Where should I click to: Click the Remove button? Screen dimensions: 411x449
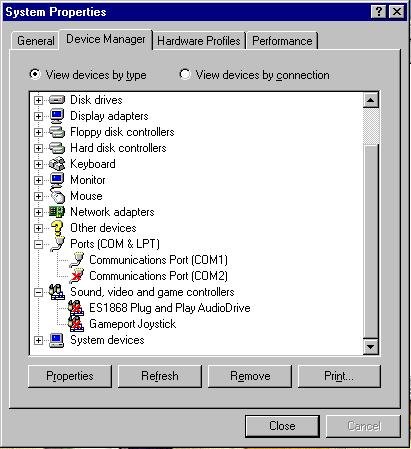(x=250, y=376)
